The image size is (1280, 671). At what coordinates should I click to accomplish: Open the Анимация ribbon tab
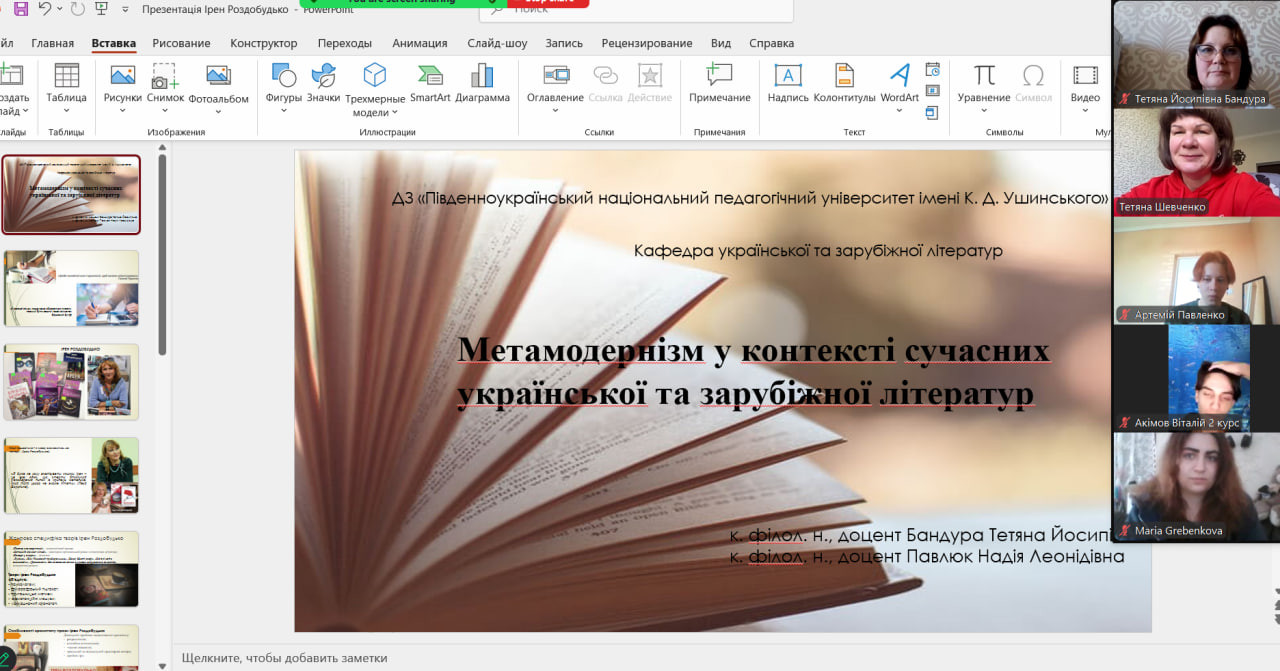[419, 43]
